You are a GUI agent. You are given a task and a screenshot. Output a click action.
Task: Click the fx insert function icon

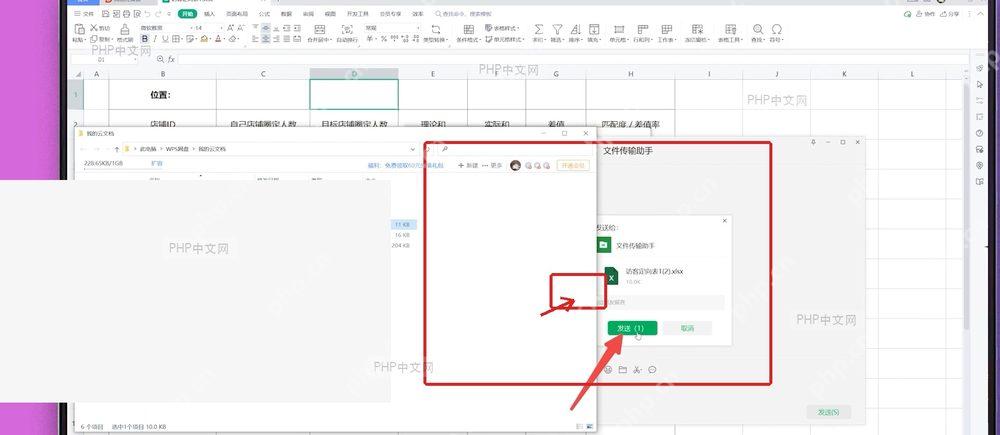coord(172,59)
